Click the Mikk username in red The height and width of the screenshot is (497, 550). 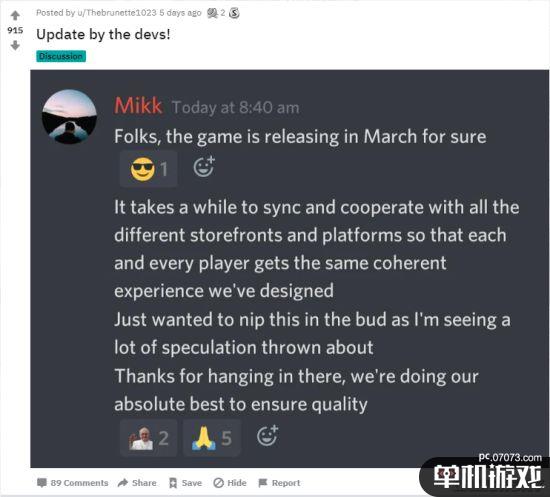[138, 106]
